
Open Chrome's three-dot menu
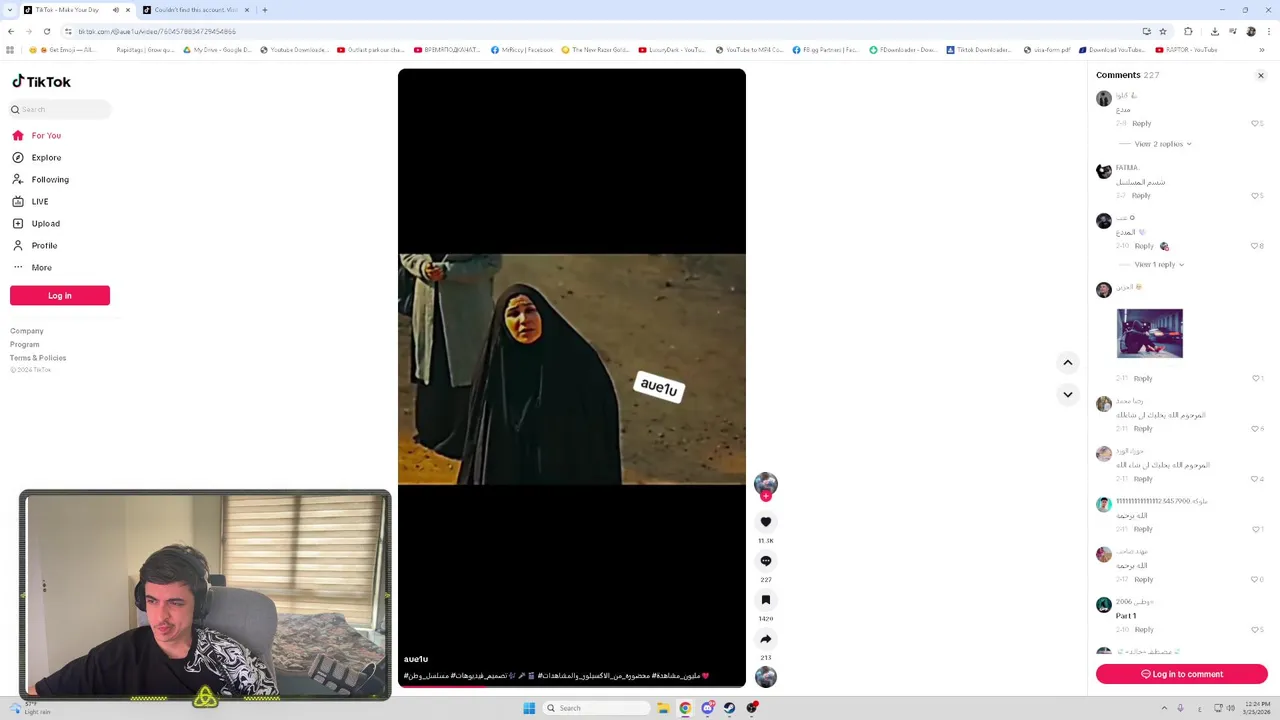click(1269, 31)
